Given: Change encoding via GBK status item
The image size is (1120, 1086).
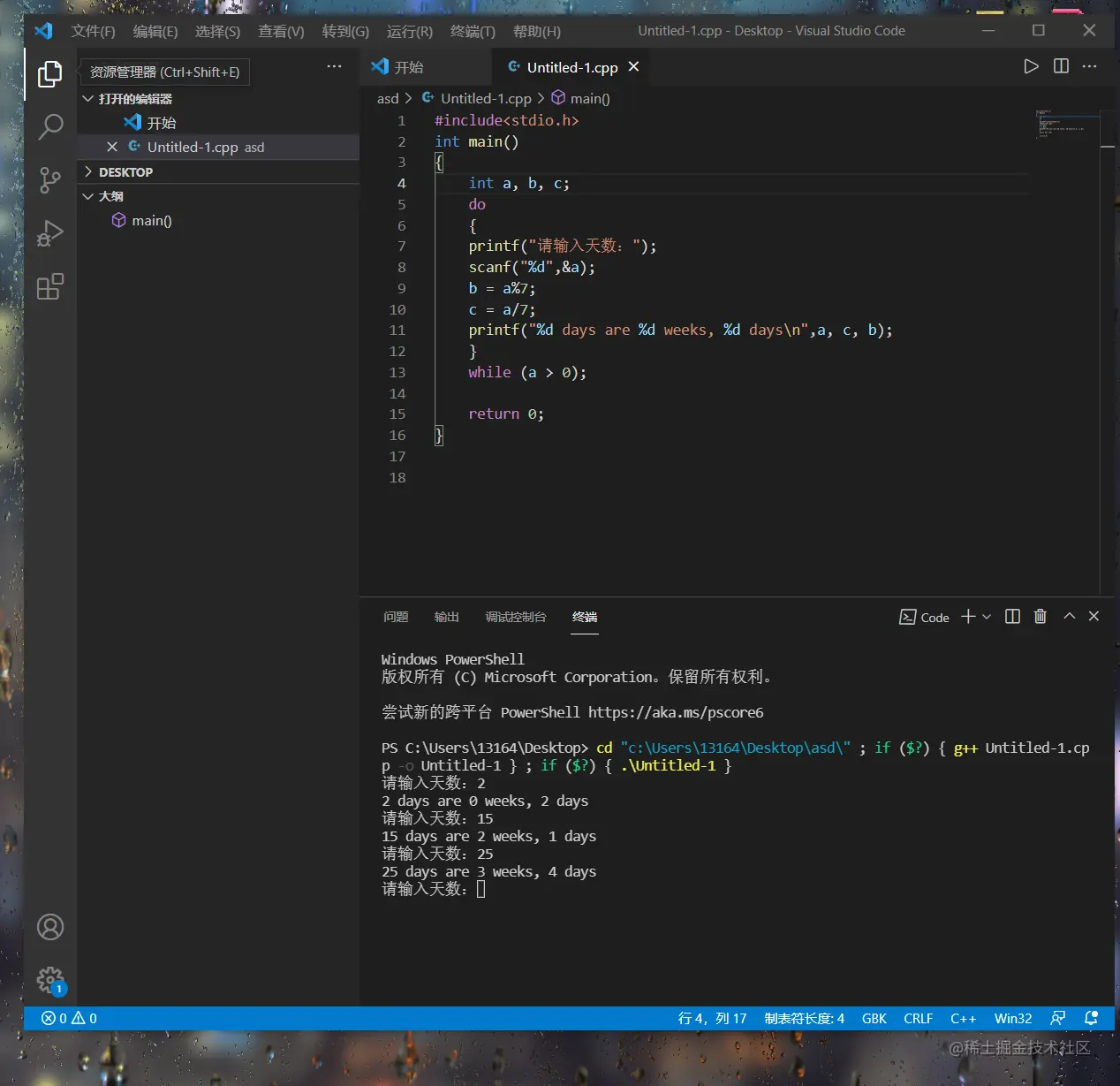Looking at the screenshot, I should [874, 1019].
